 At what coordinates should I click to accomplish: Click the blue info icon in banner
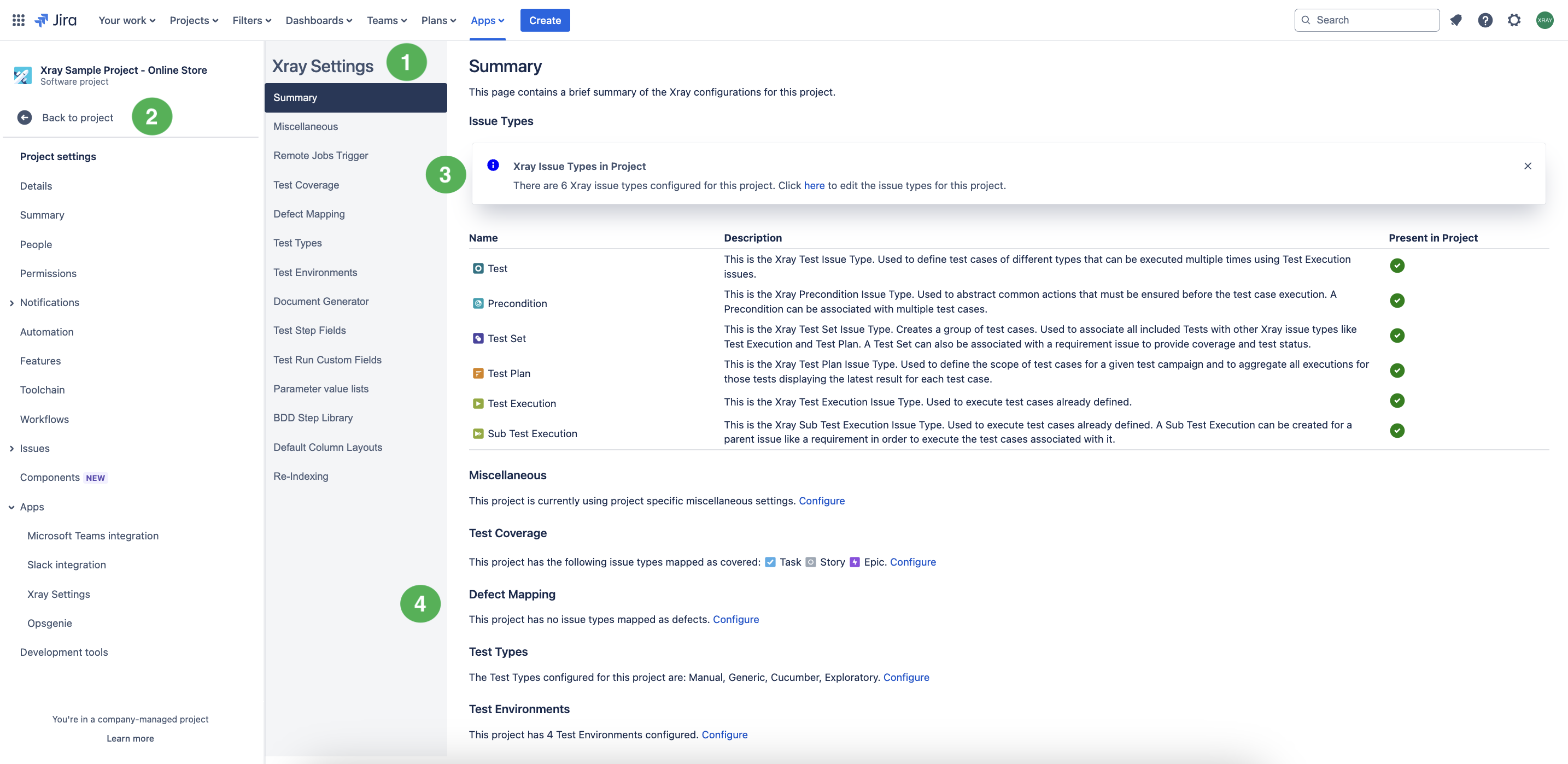pyautogui.click(x=493, y=165)
